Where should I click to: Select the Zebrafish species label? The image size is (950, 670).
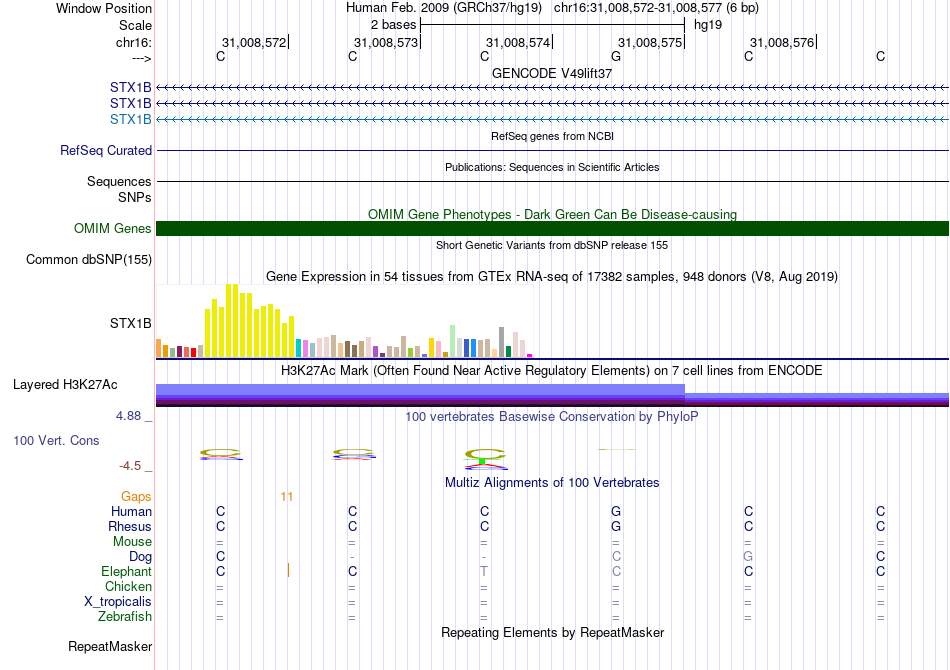(x=125, y=617)
